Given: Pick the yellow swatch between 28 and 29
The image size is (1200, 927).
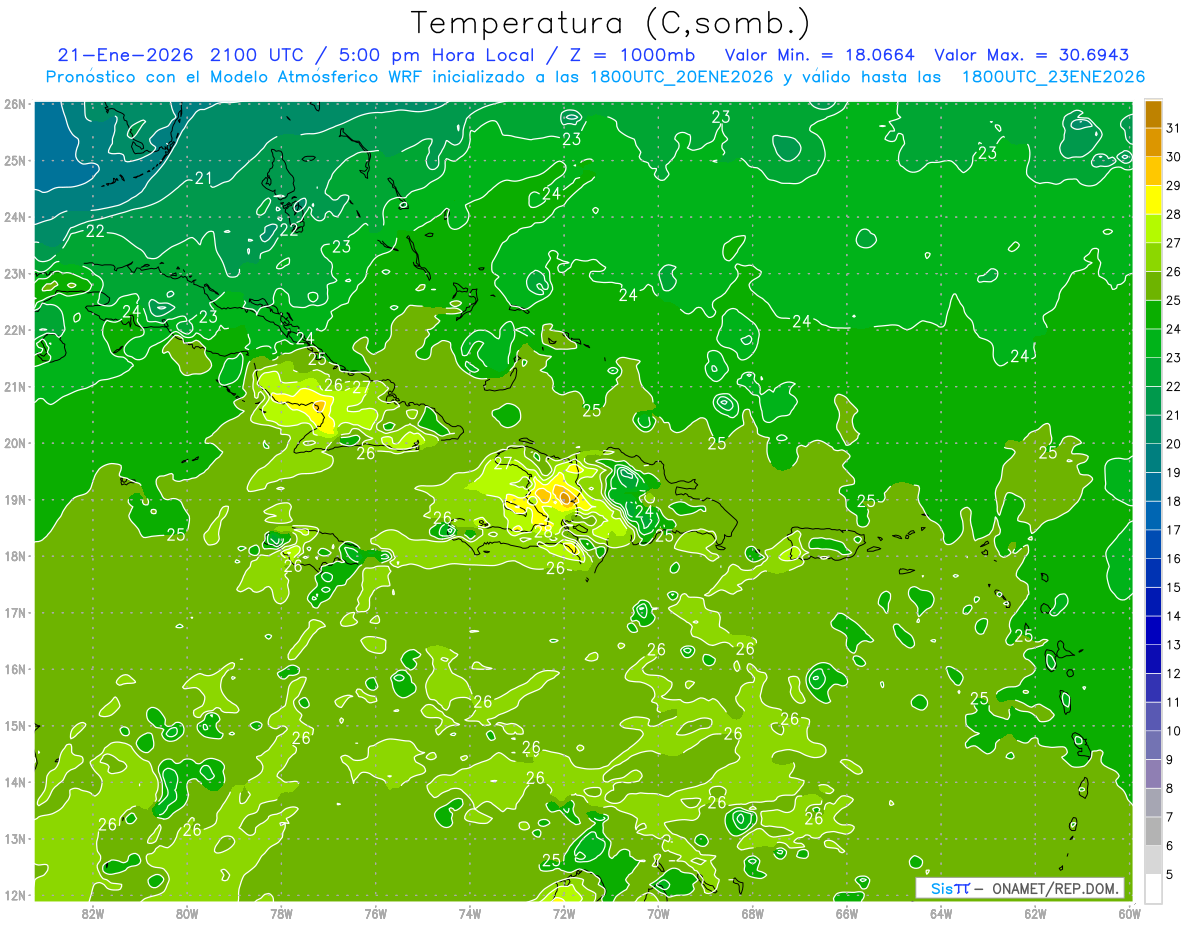Looking at the screenshot, I should [1153, 199].
